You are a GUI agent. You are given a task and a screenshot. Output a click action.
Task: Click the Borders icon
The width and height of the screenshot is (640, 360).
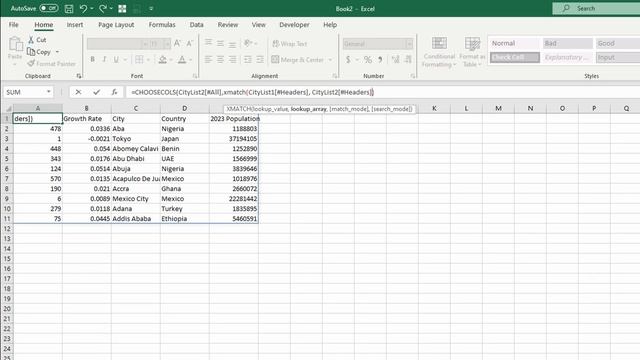coord(139,60)
